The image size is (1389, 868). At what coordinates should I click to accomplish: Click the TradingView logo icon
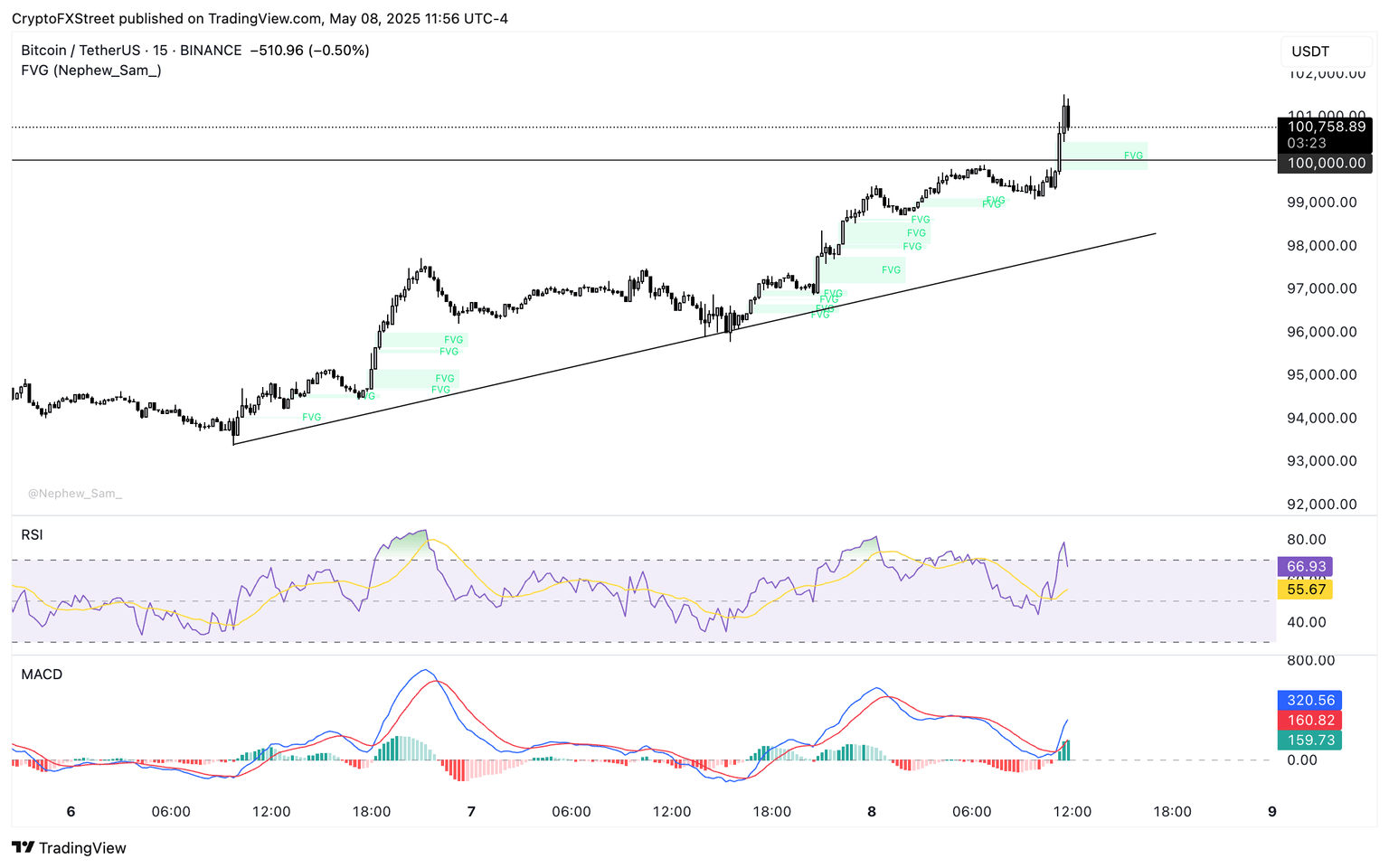(x=22, y=848)
